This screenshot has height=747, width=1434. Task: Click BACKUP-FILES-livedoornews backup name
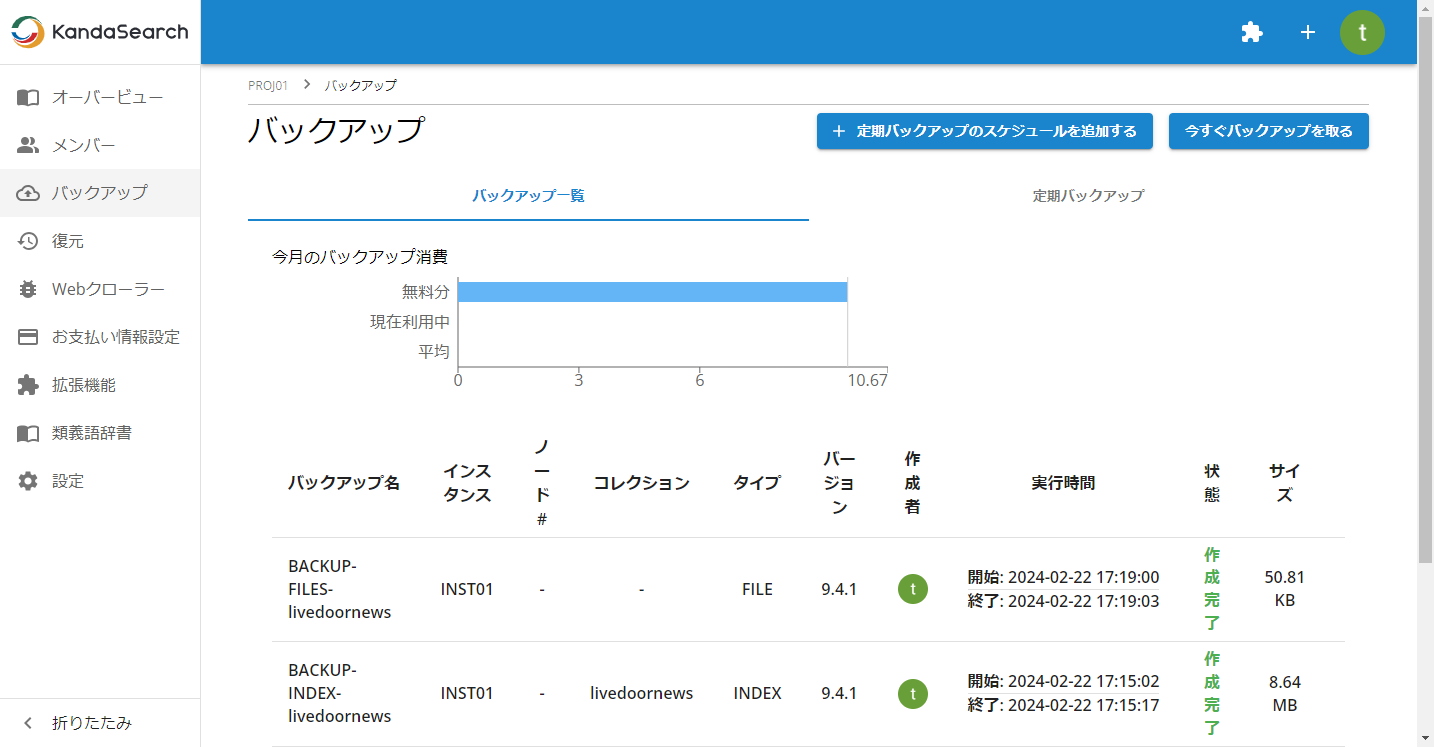tap(339, 589)
